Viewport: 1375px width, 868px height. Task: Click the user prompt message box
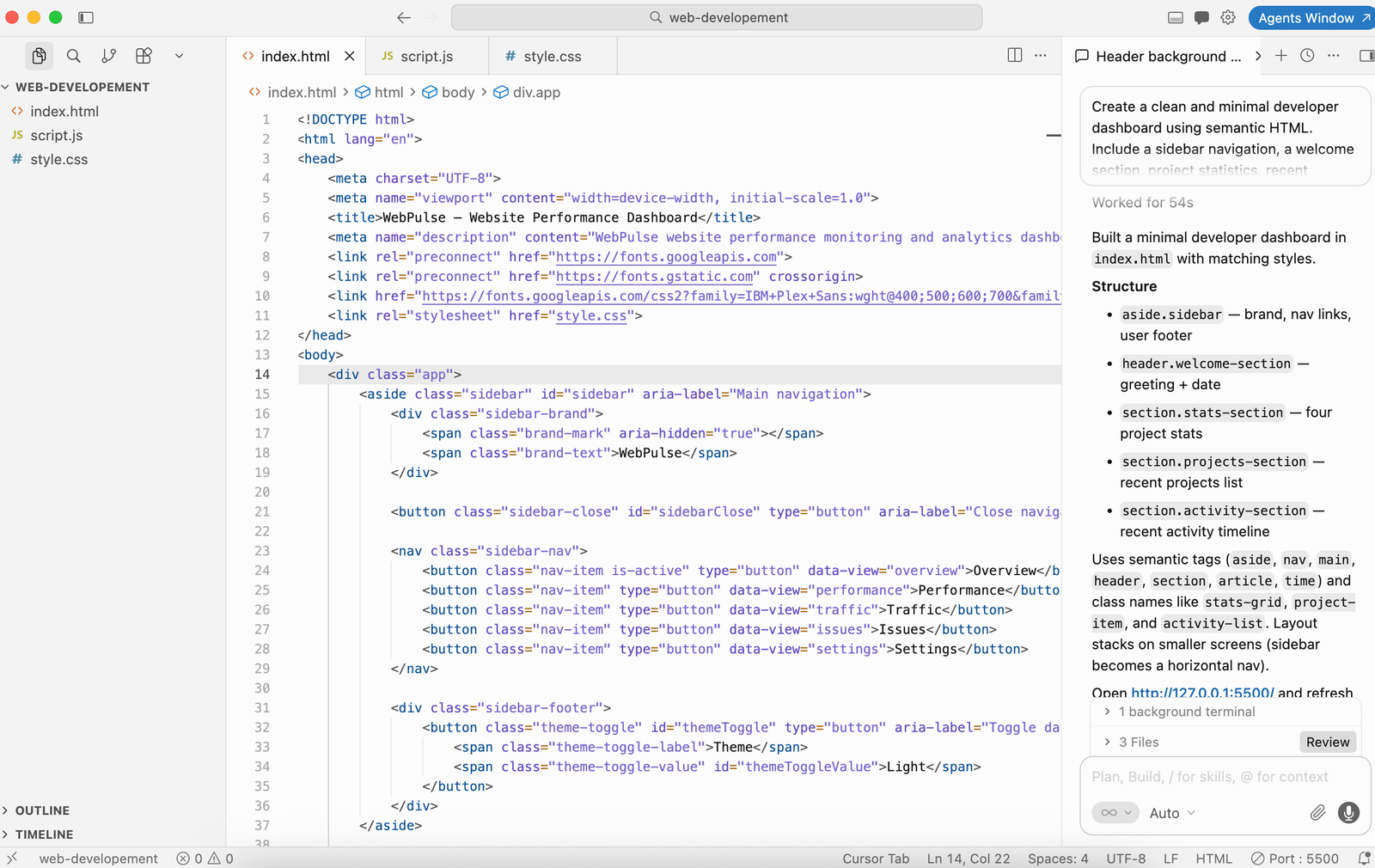[1225, 136]
